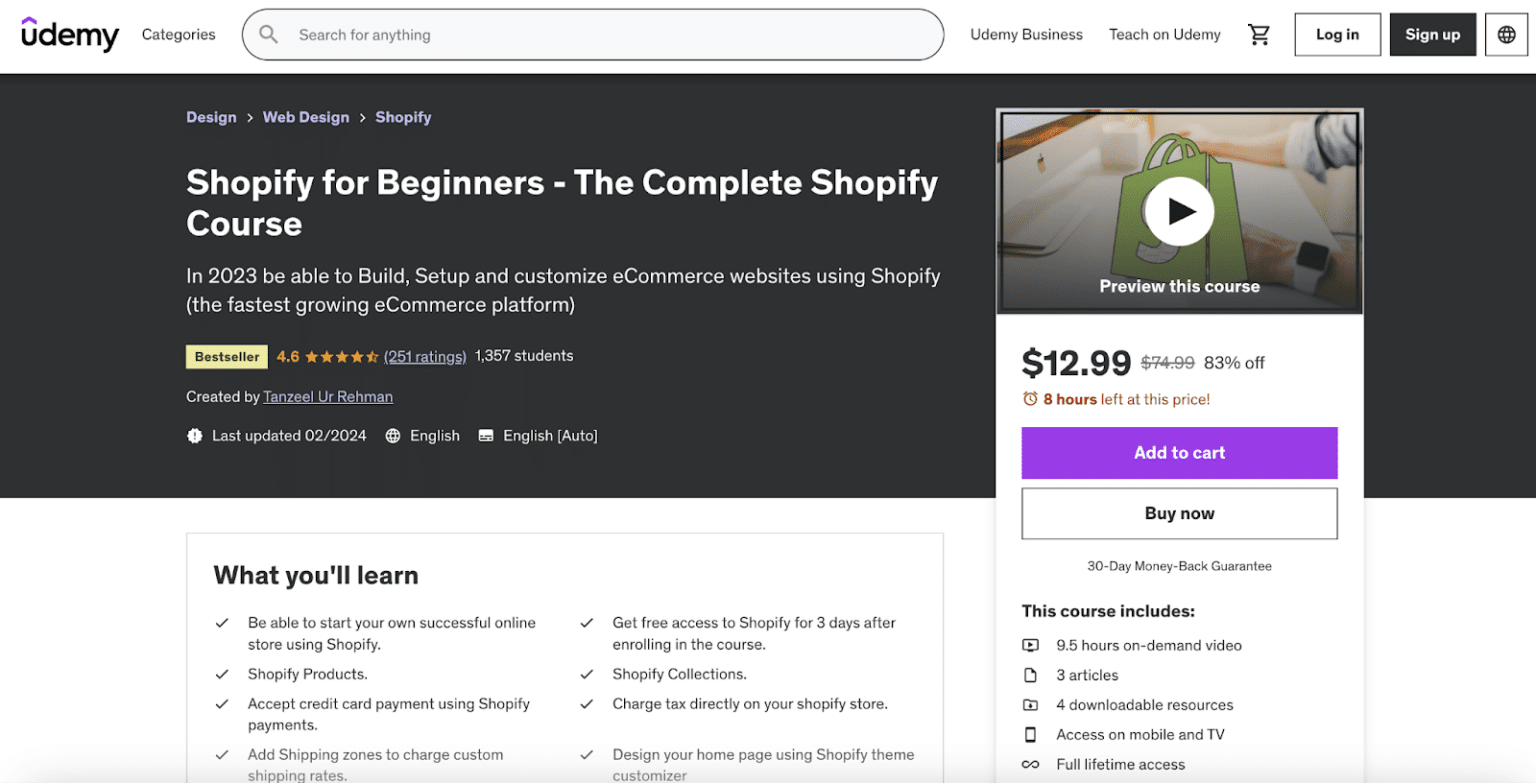Click the language globe icon

pyautogui.click(x=1506, y=33)
